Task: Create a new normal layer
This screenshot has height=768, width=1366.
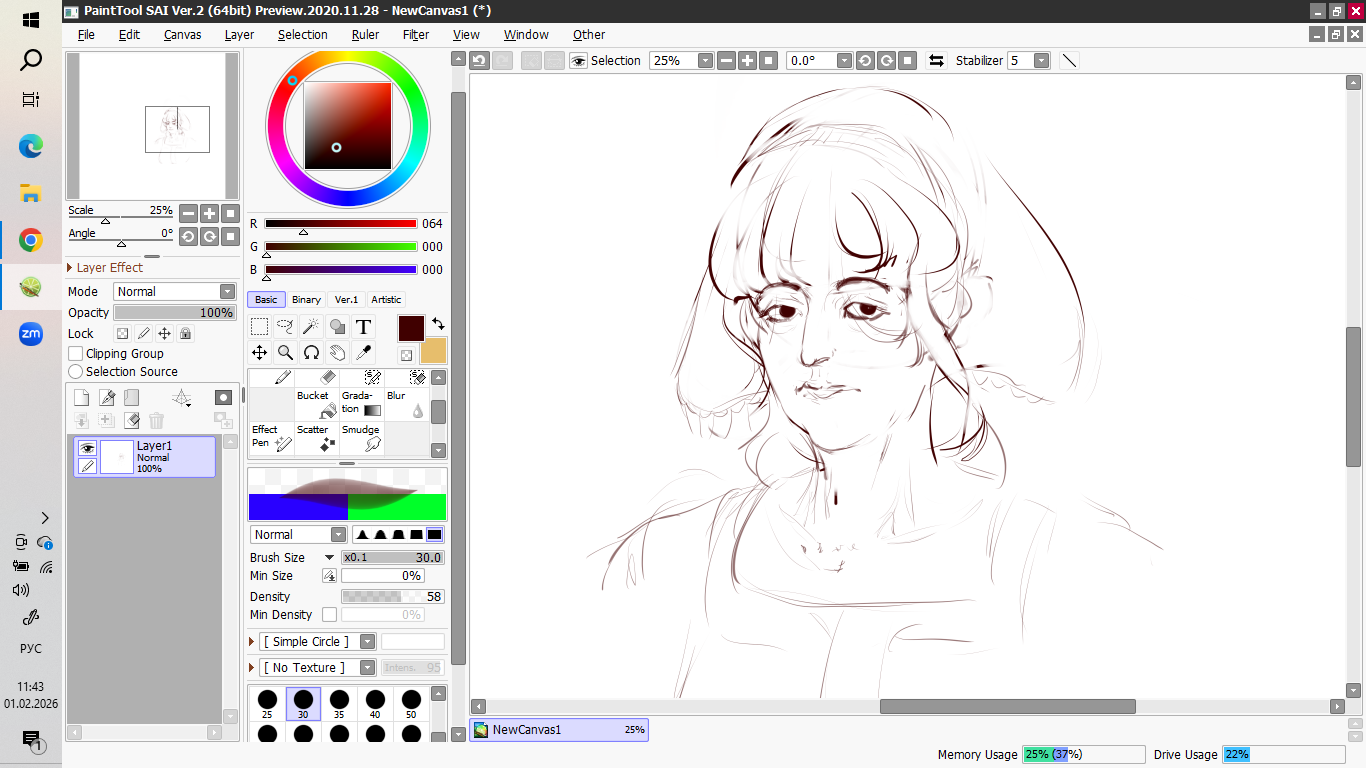Action: tap(82, 398)
